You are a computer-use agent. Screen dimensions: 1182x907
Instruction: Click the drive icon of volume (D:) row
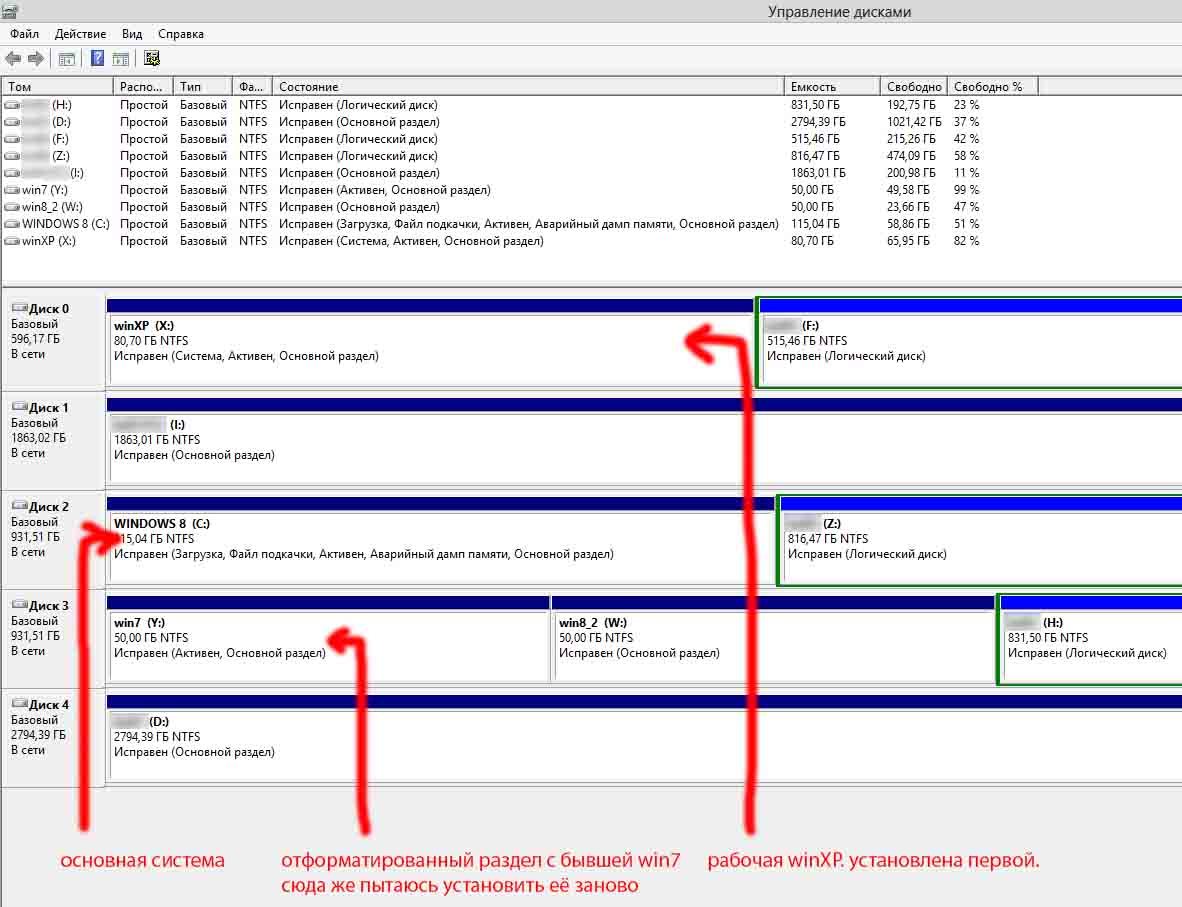[x=12, y=122]
